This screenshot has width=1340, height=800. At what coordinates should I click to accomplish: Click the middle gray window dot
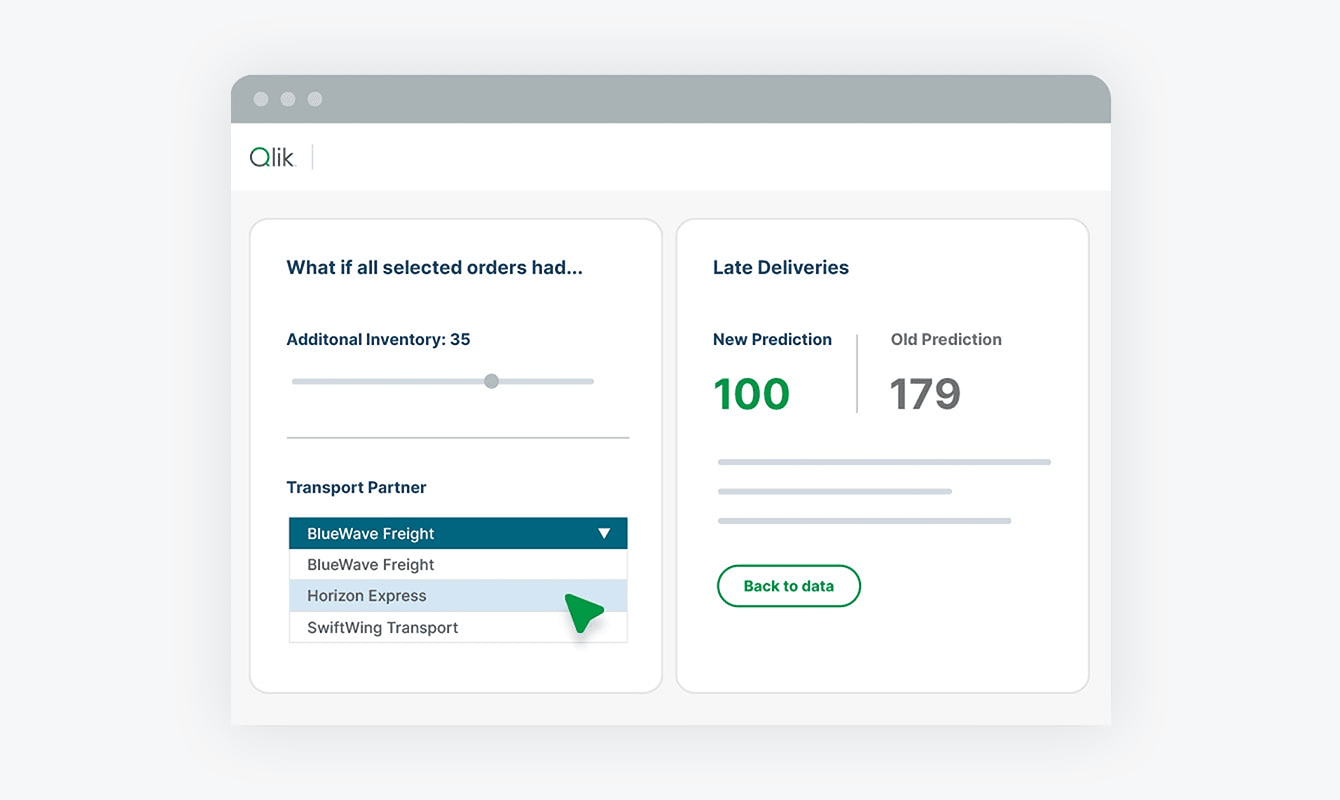(288, 99)
